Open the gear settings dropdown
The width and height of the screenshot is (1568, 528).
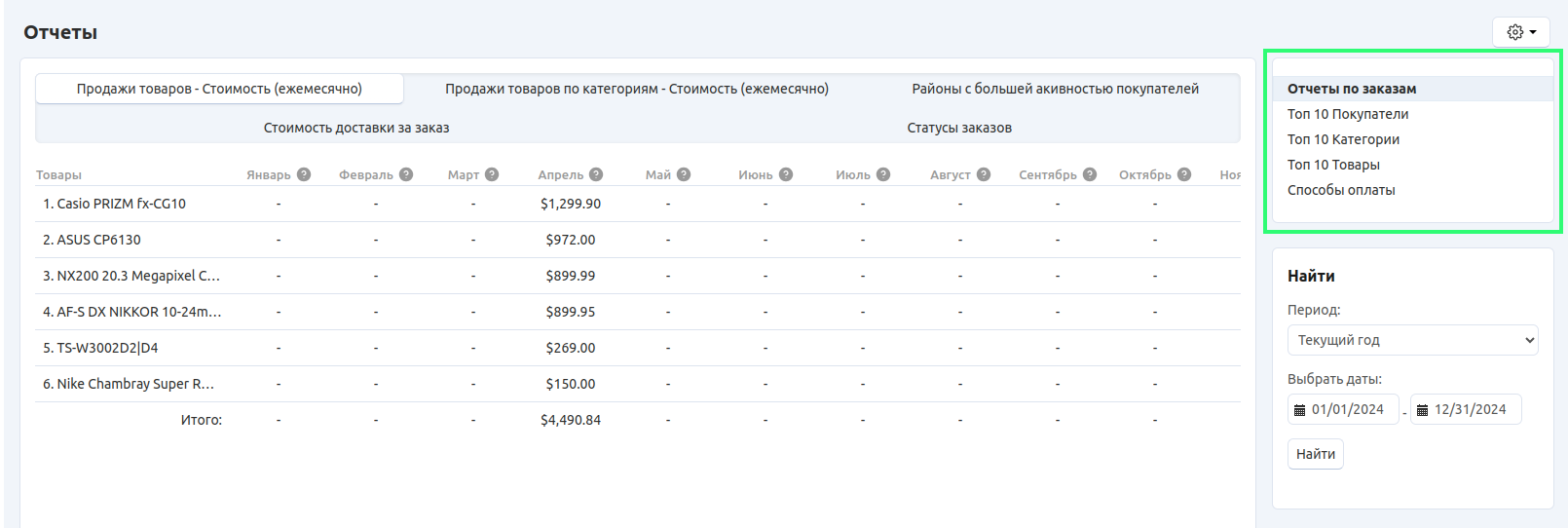(x=1520, y=32)
